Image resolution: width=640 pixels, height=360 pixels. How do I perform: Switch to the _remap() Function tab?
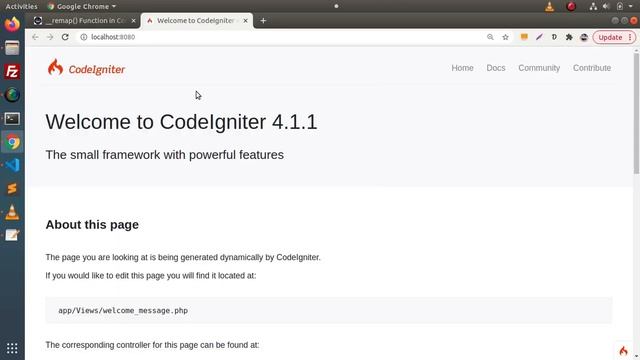pos(85,20)
